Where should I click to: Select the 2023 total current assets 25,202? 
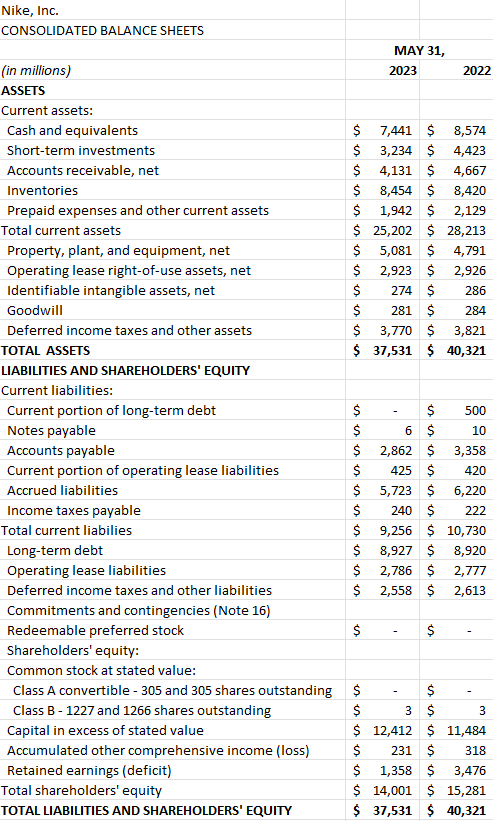click(x=393, y=230)
